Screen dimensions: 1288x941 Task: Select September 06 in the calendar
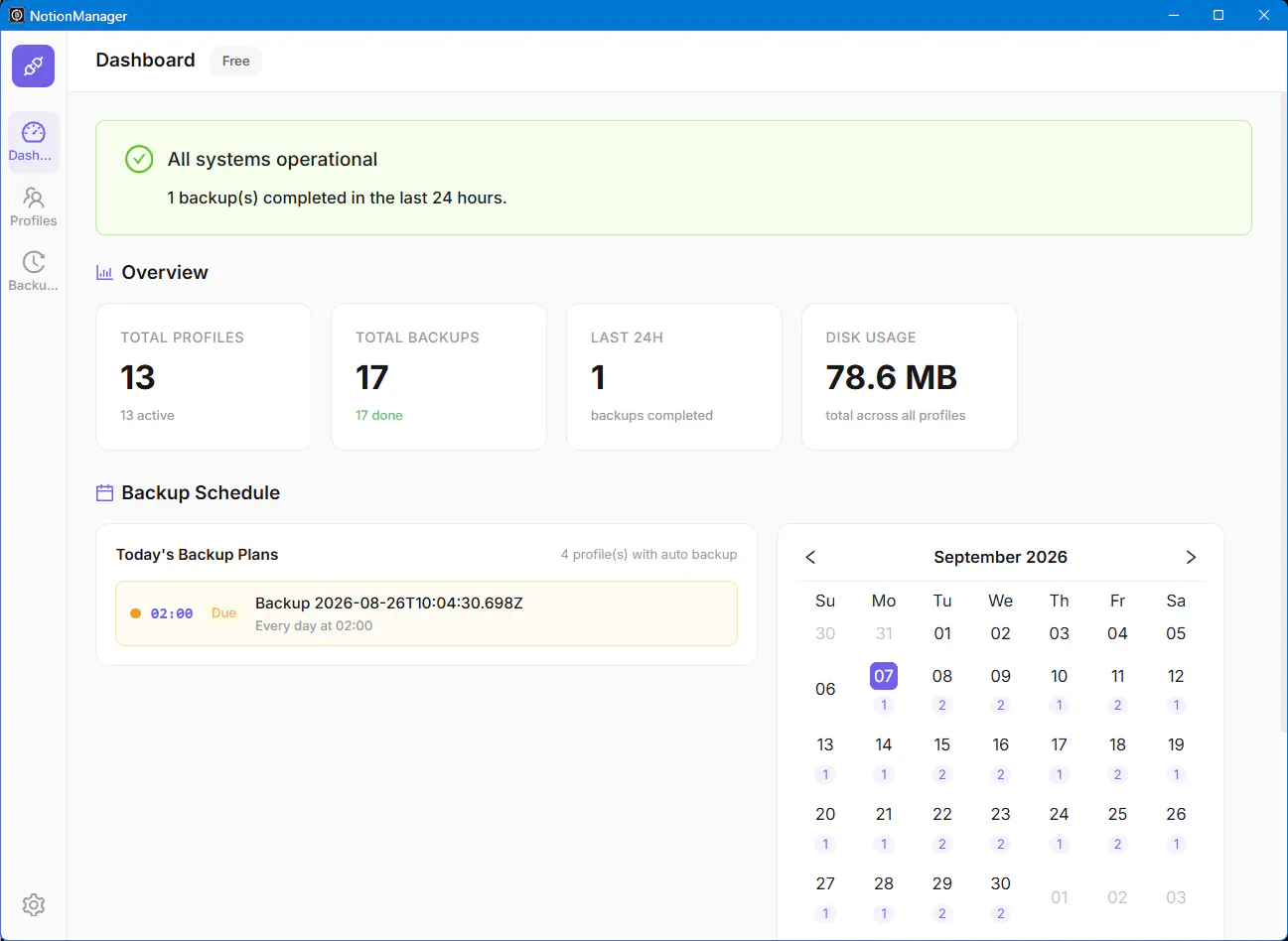coord(825,689)
